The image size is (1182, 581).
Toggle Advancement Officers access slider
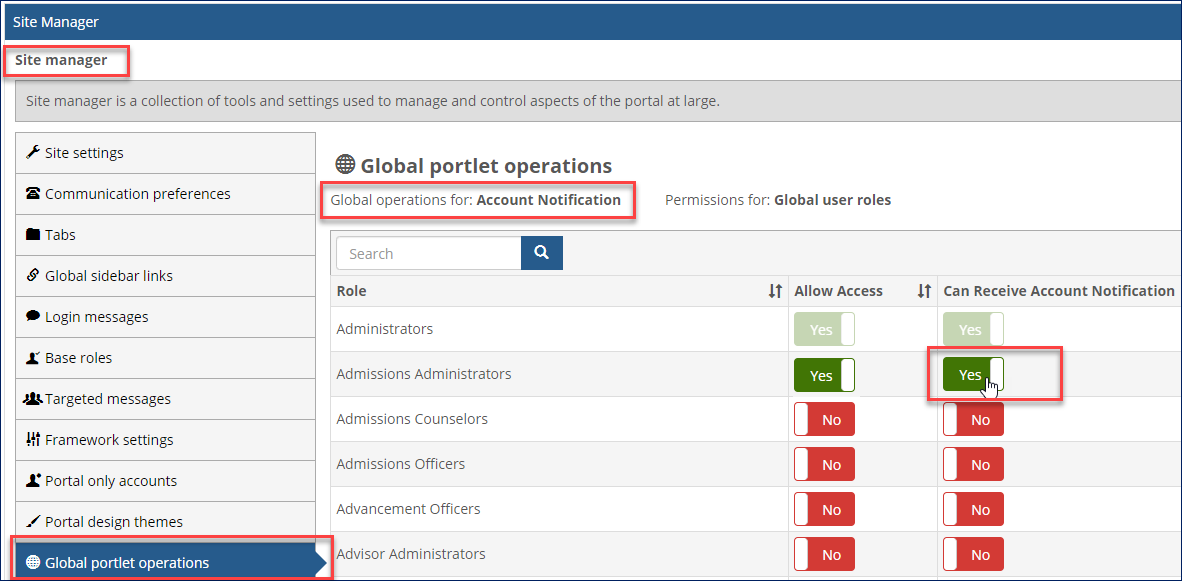click(x=824, y=509)
